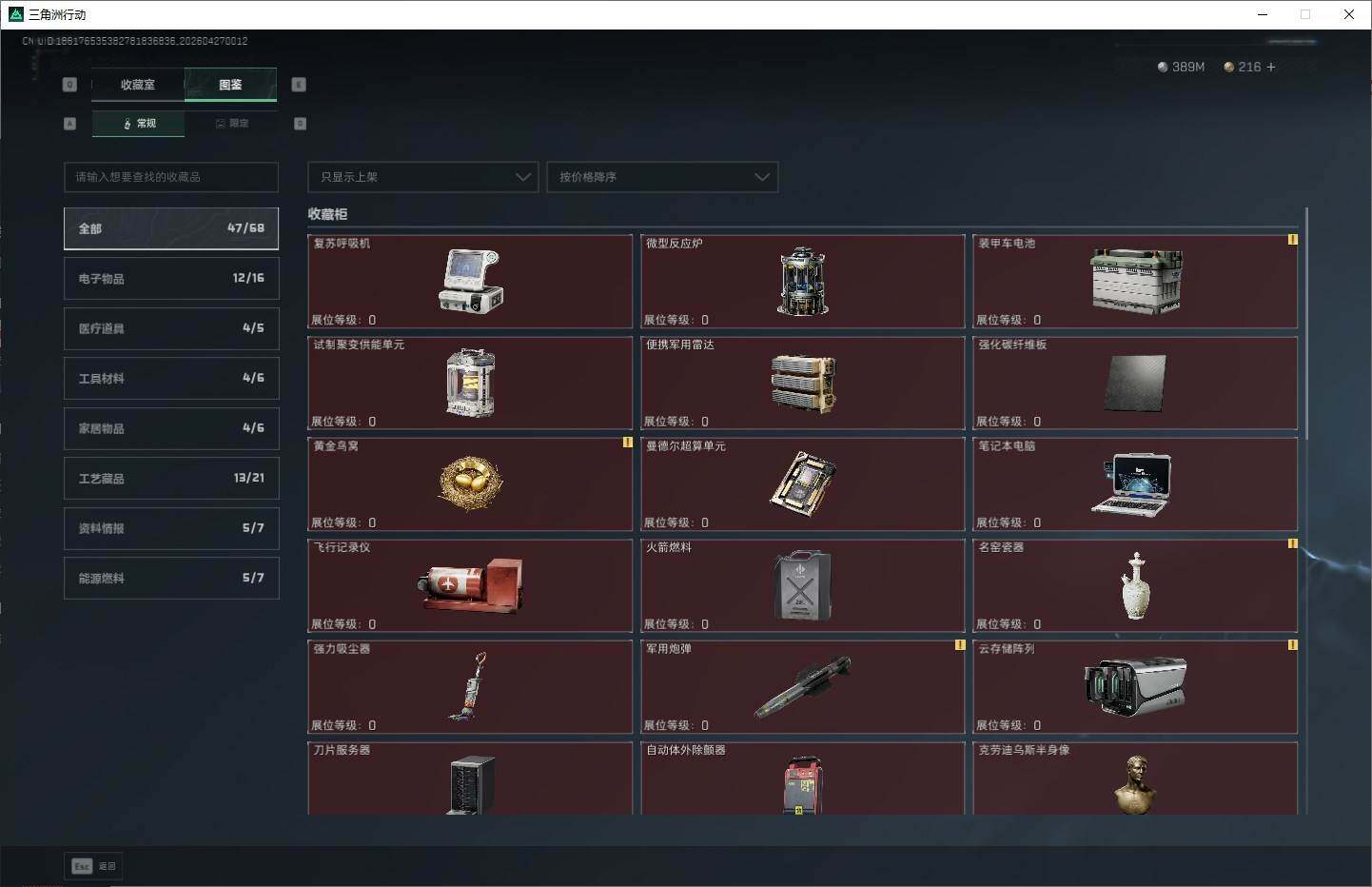This screenshot has width=1372, height=887.
Task: Select the 克劳迪乌斯半身像 bust image
Action: click(1135, 784)
